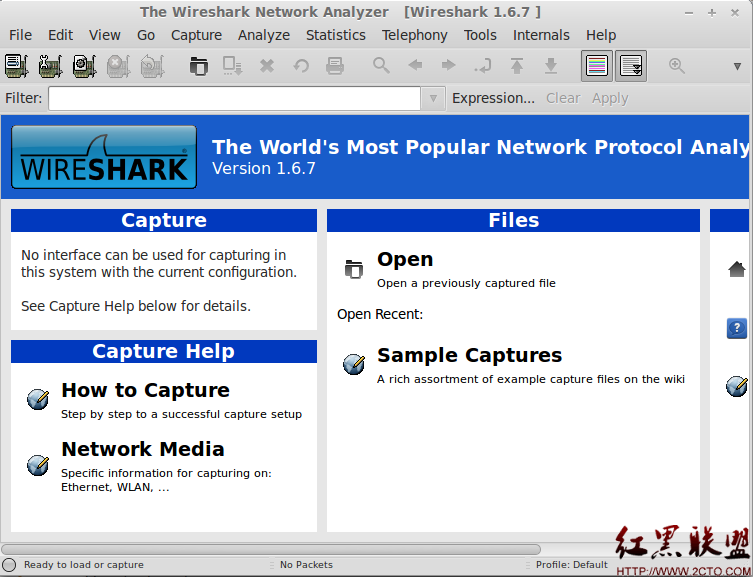
Task: Toggle colorize packet list button
Action: [x=597, y=66]
